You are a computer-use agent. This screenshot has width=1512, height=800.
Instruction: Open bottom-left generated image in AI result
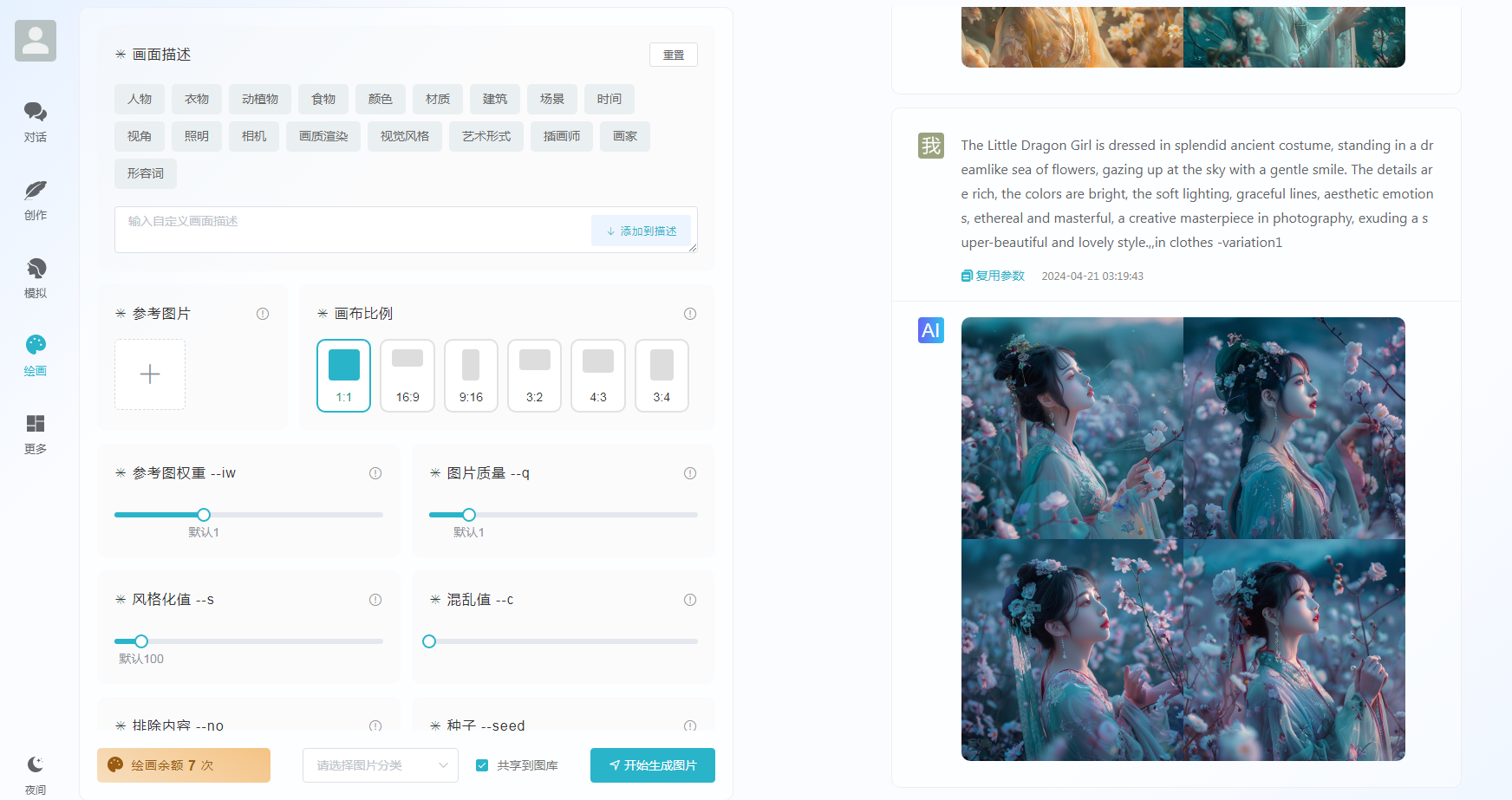point(1072,650)
